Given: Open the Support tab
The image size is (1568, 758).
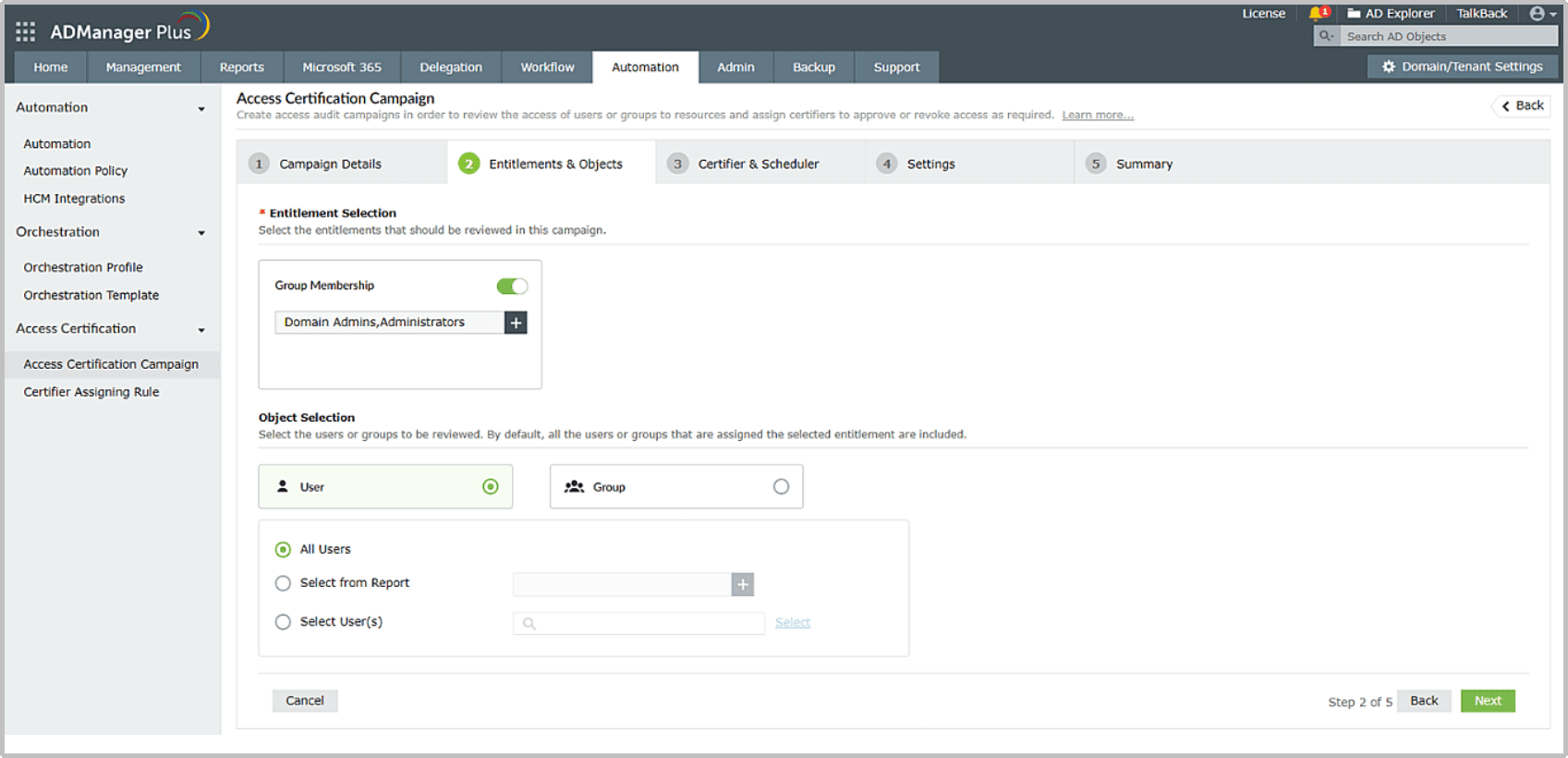Looking at the screenshot, I should click(896, 67).
